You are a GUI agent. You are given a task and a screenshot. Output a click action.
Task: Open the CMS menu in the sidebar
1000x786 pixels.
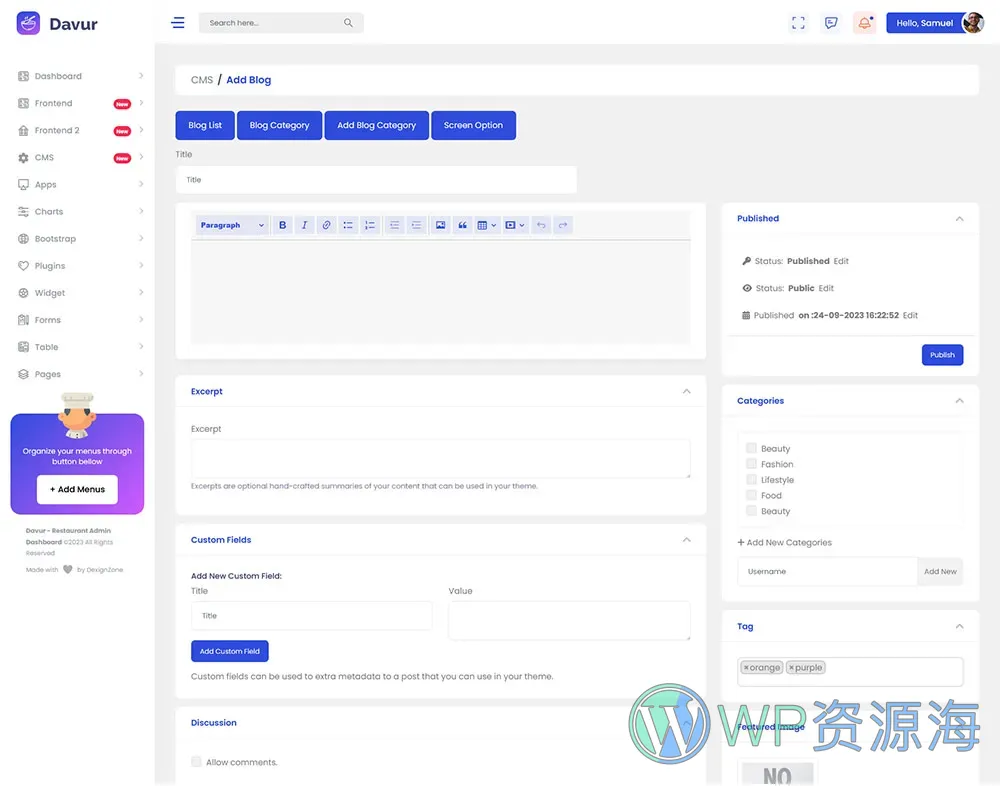(44, 157)
